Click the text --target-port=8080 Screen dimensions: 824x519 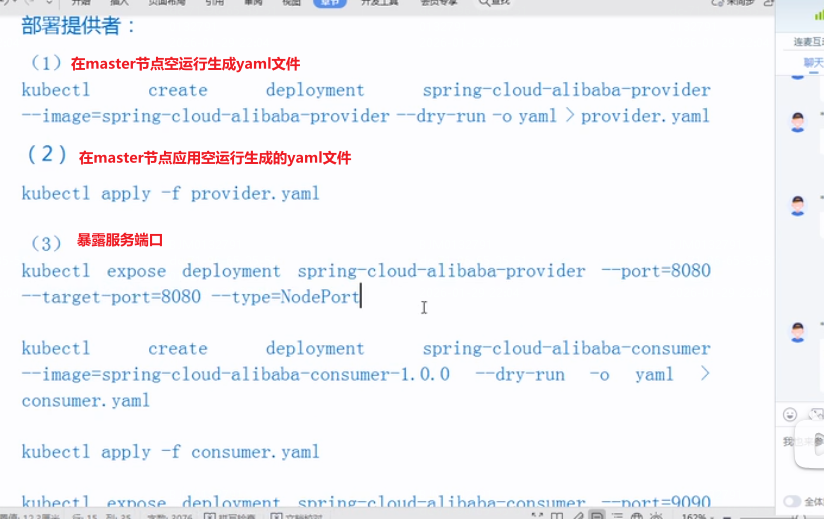click(x=111, y=297)
